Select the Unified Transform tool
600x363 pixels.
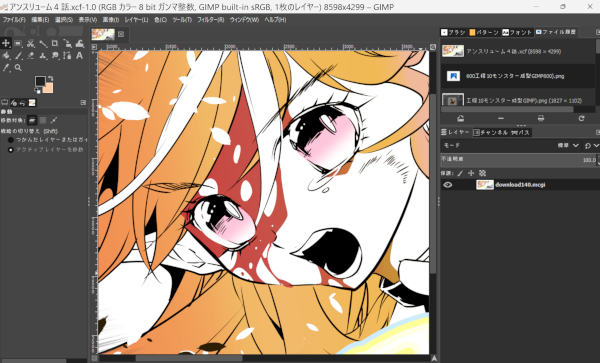tap(67, 43)
